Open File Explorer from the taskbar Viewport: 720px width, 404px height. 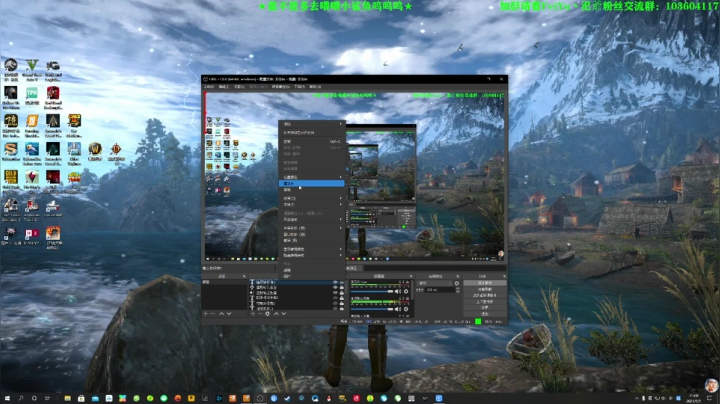coord(68,398)
